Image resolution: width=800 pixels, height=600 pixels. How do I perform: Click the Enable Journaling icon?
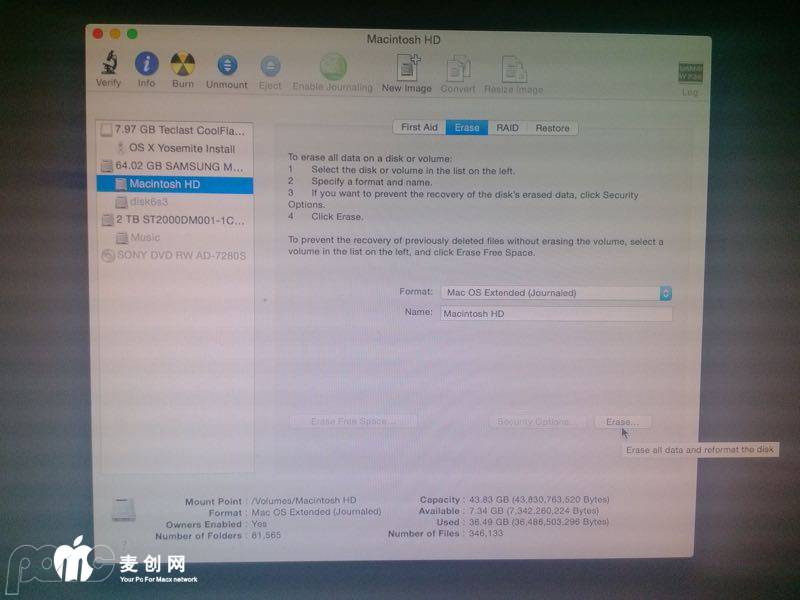click(332, 67)
